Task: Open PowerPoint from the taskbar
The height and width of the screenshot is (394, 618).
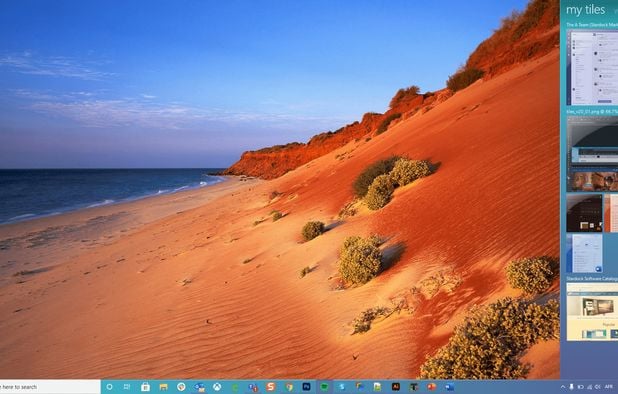Action: point(432,387)
